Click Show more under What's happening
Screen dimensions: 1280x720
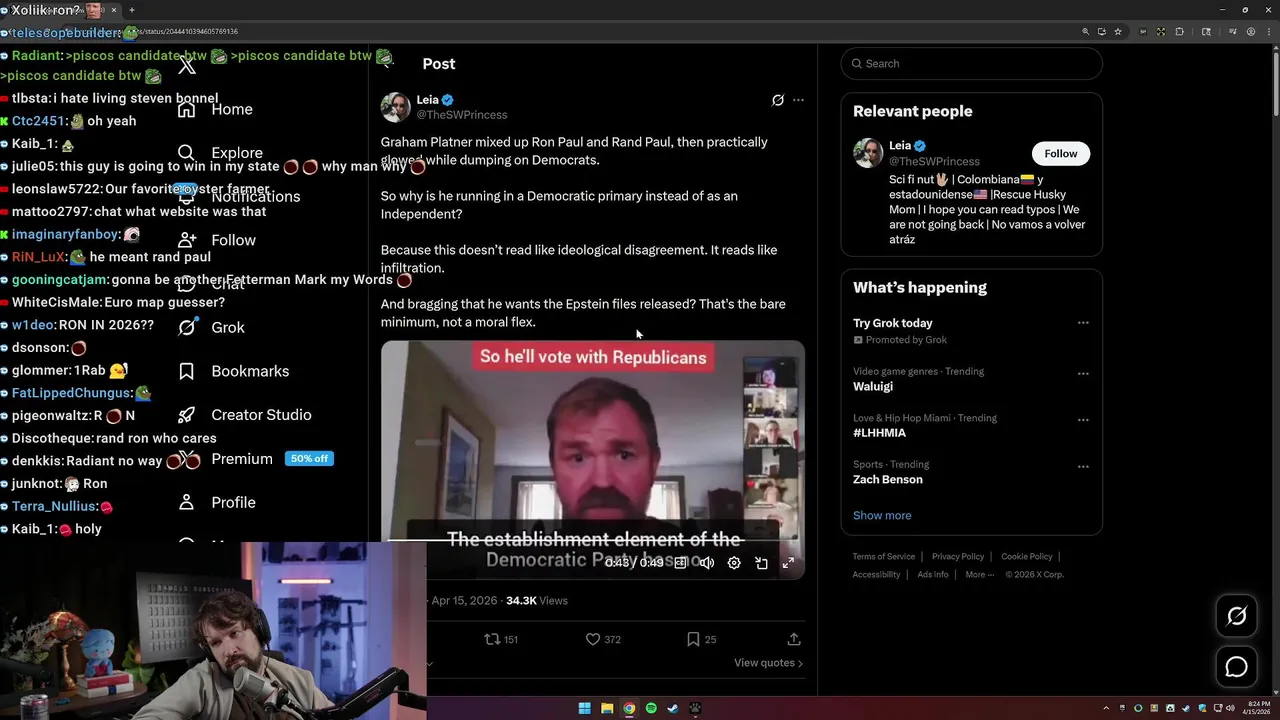(x=882, y=515)
